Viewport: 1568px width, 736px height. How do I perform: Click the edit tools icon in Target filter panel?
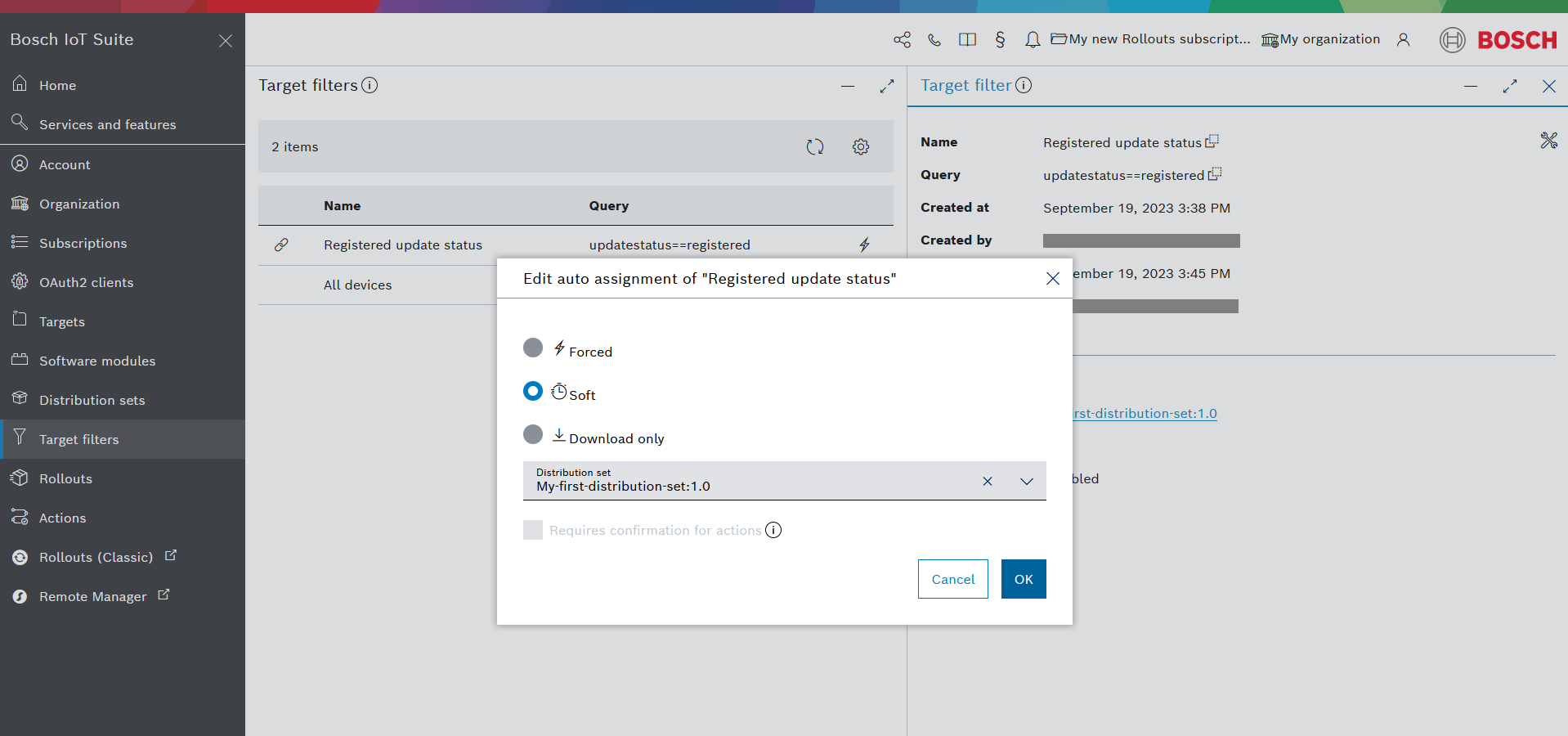[x=1548, y=141]
